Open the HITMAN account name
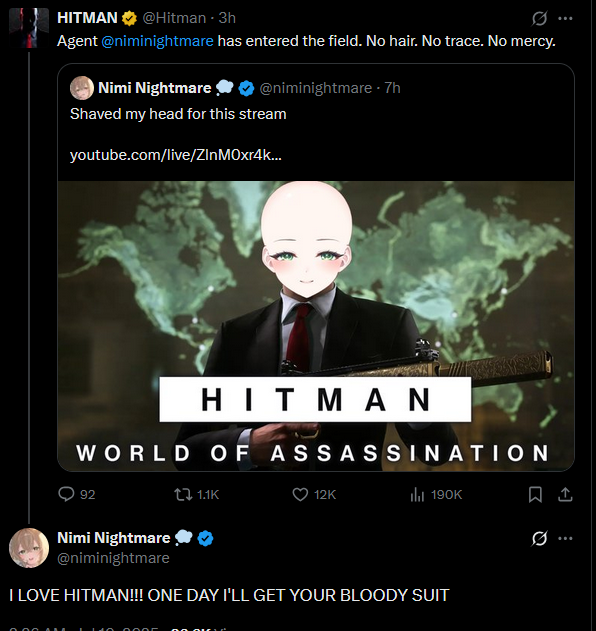596x631 pixels. tap(87, 18)
